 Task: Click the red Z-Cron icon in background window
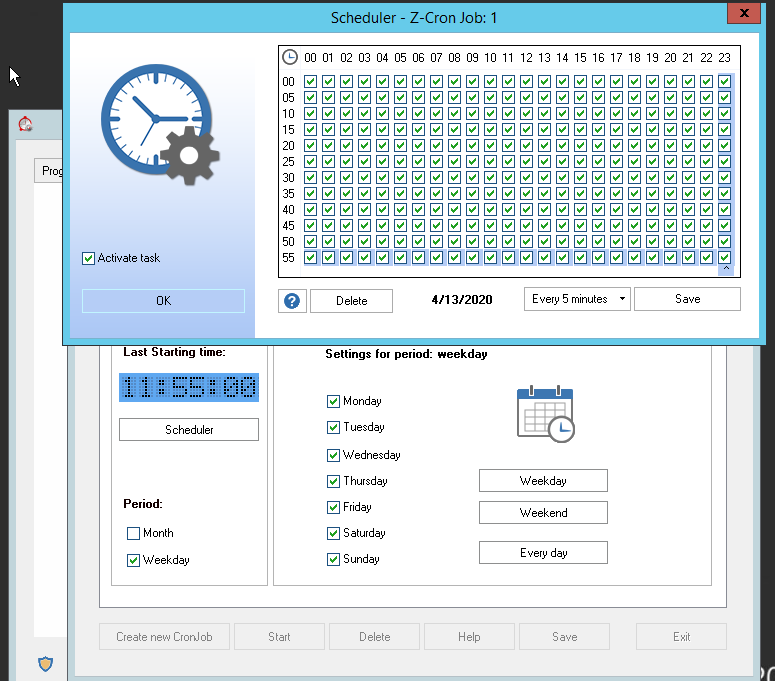point(25,124)
